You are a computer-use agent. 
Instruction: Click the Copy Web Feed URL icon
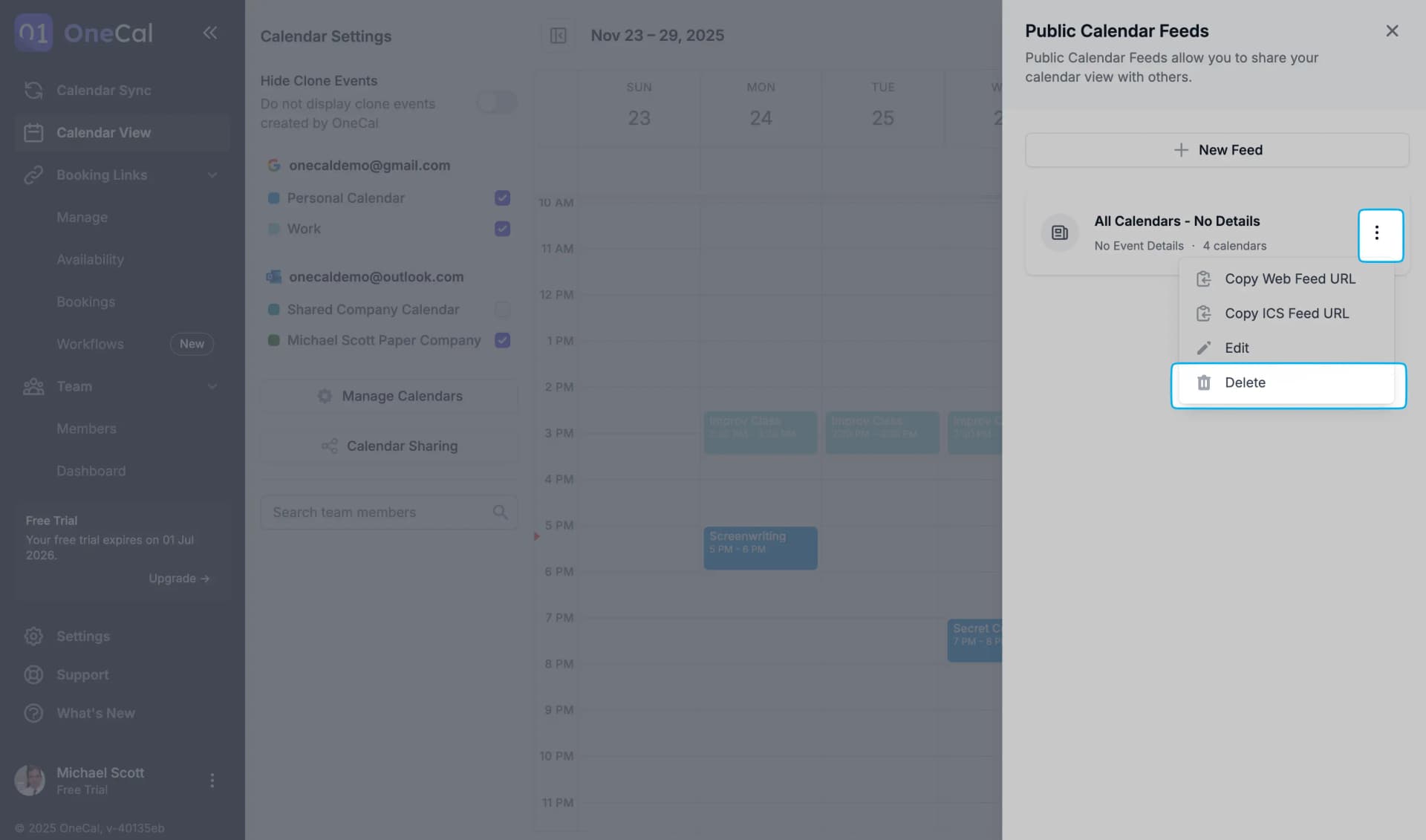[x=1204, y=279]
